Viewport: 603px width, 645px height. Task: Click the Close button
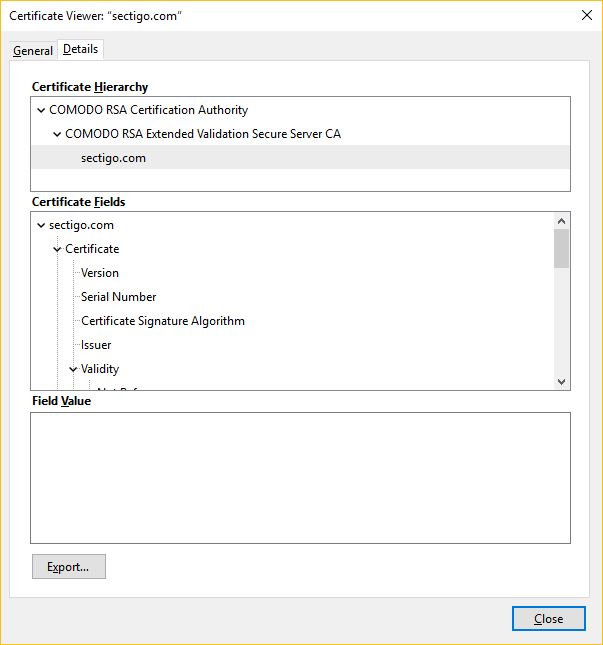click(x=549, y=618)
